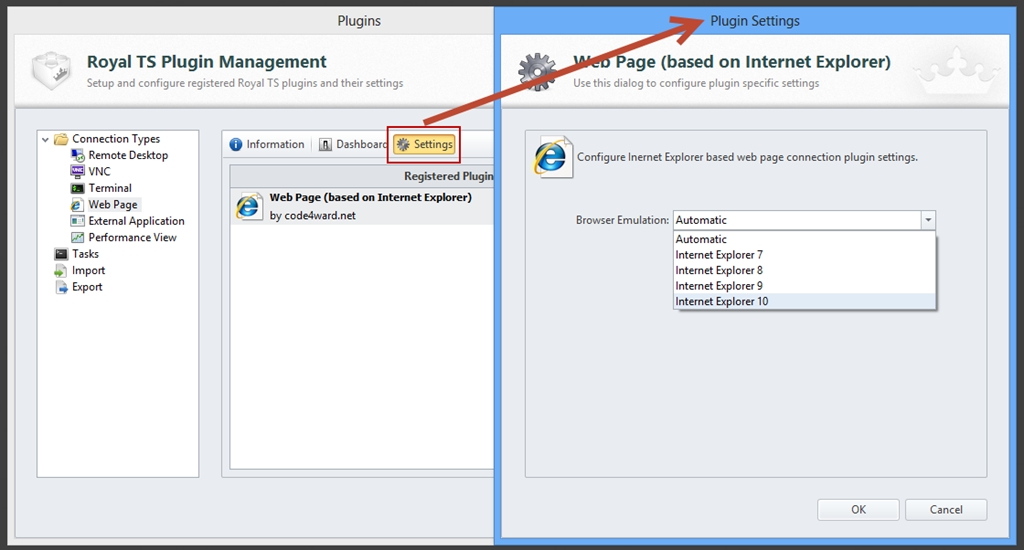The width and height of the screenshot is (1024, 550).
Task: Select Web Page connection type
Action: (x=113, y=204)
